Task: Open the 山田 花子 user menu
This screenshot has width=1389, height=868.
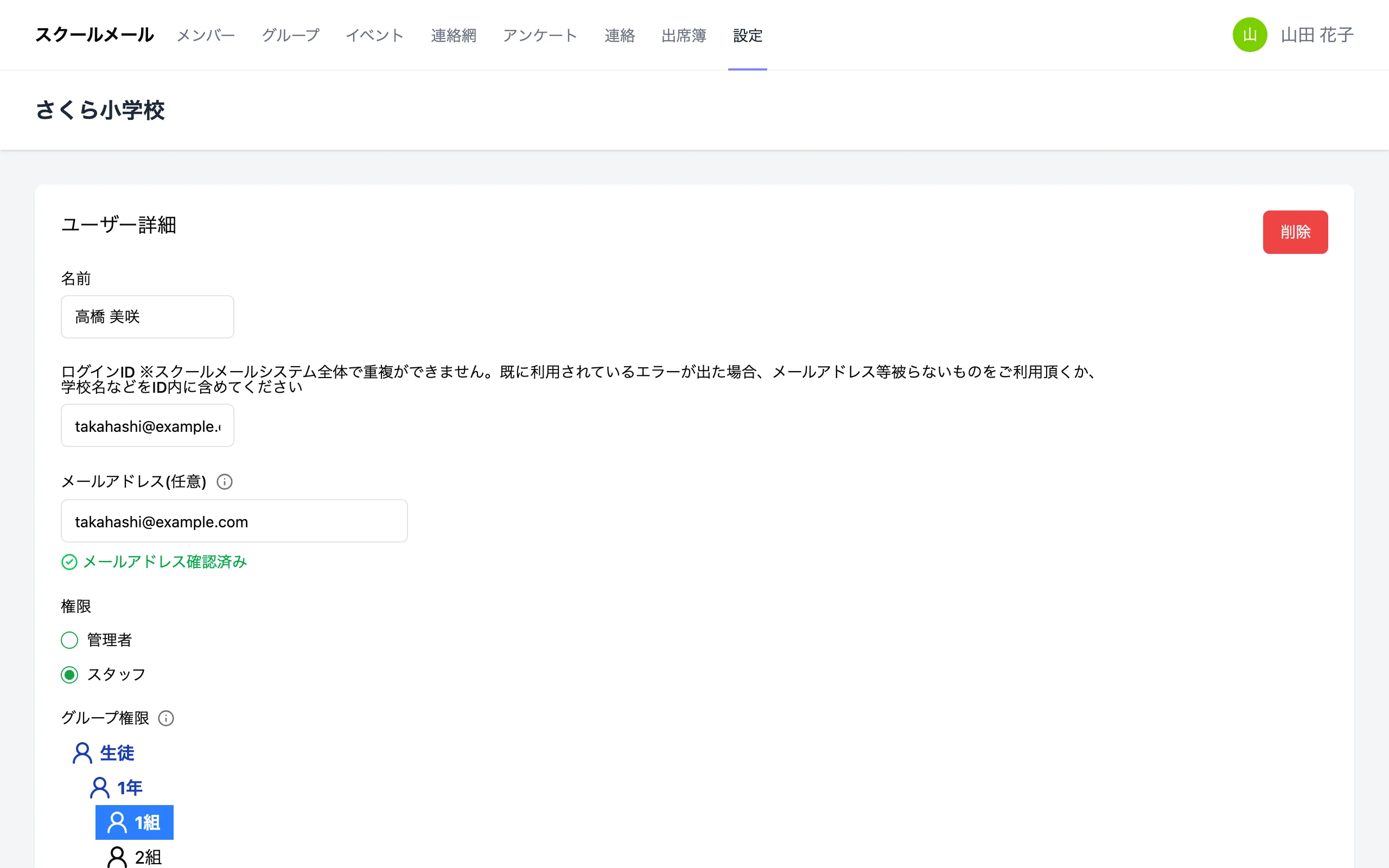Action: tap(1317, 35)
